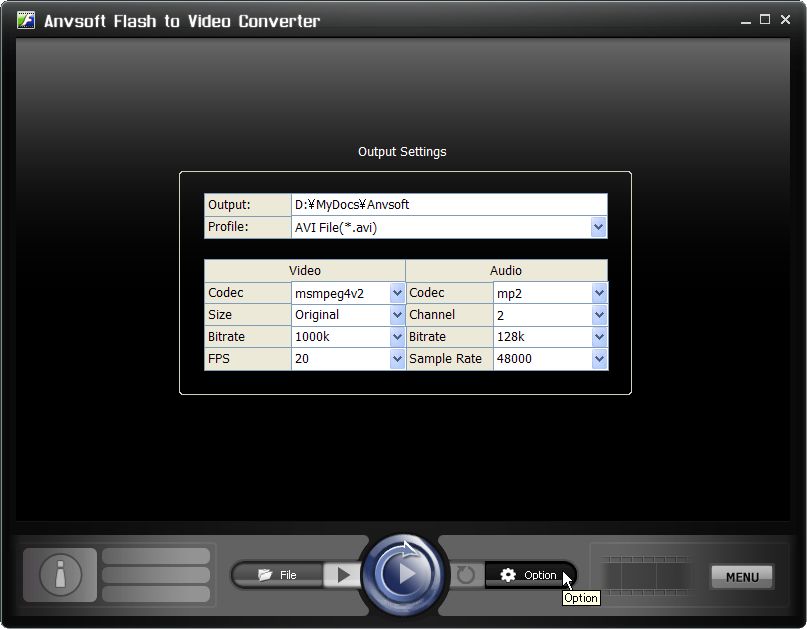
Task: Open the Video Bitrate dropdown arrow
Action: point(397,337)
